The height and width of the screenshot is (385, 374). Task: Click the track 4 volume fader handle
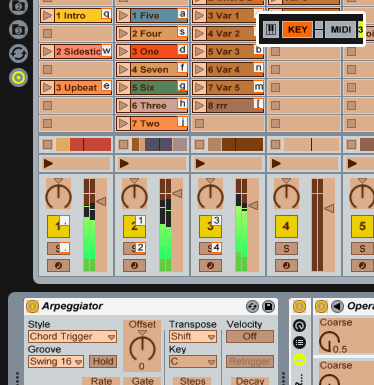[329, 209]
